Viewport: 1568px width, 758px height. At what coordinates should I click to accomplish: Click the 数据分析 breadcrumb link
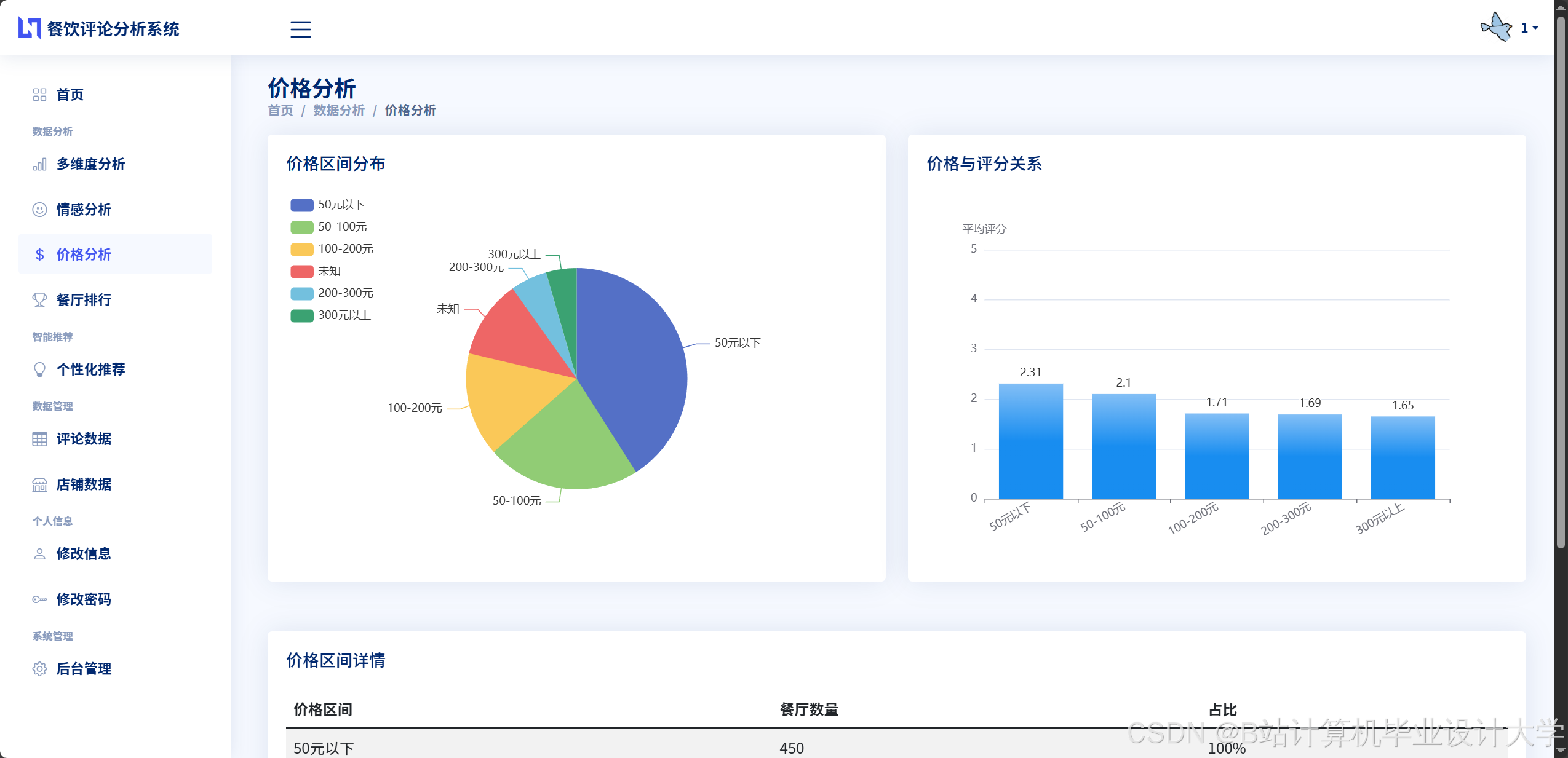pos(339,111)
